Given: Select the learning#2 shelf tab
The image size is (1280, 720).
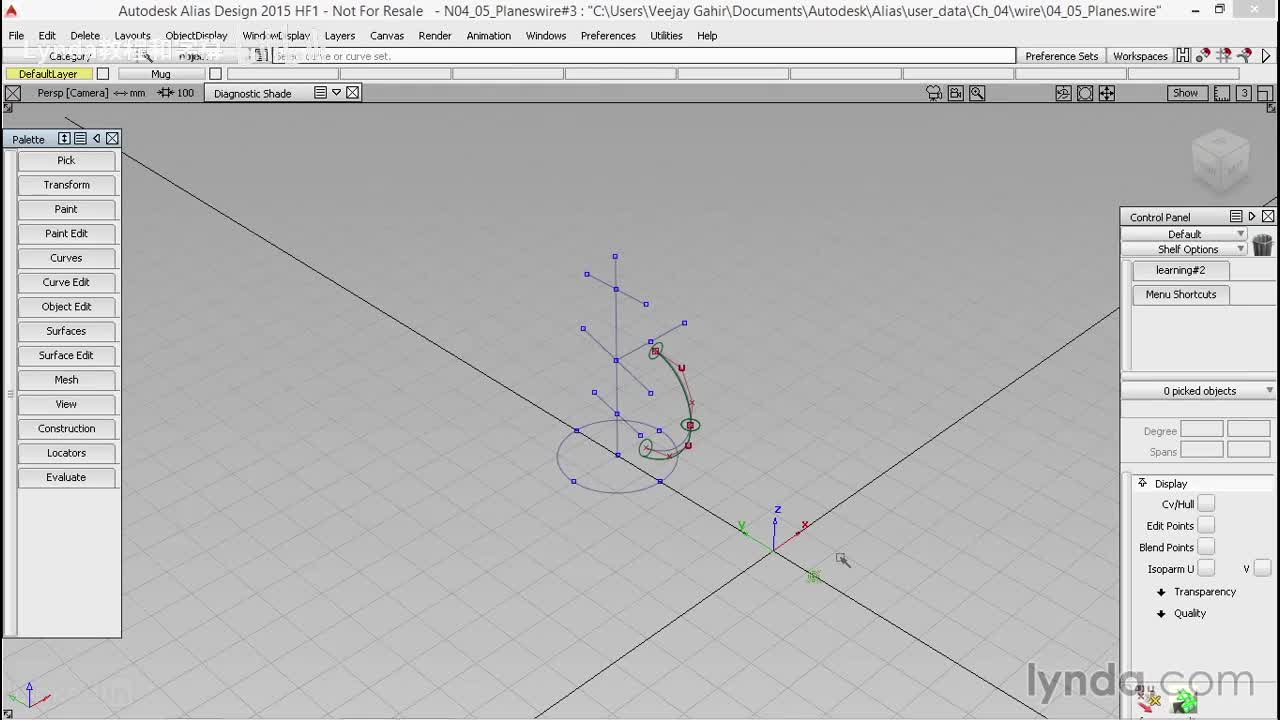Looking at the screenshot, I should click(1181, 270).
